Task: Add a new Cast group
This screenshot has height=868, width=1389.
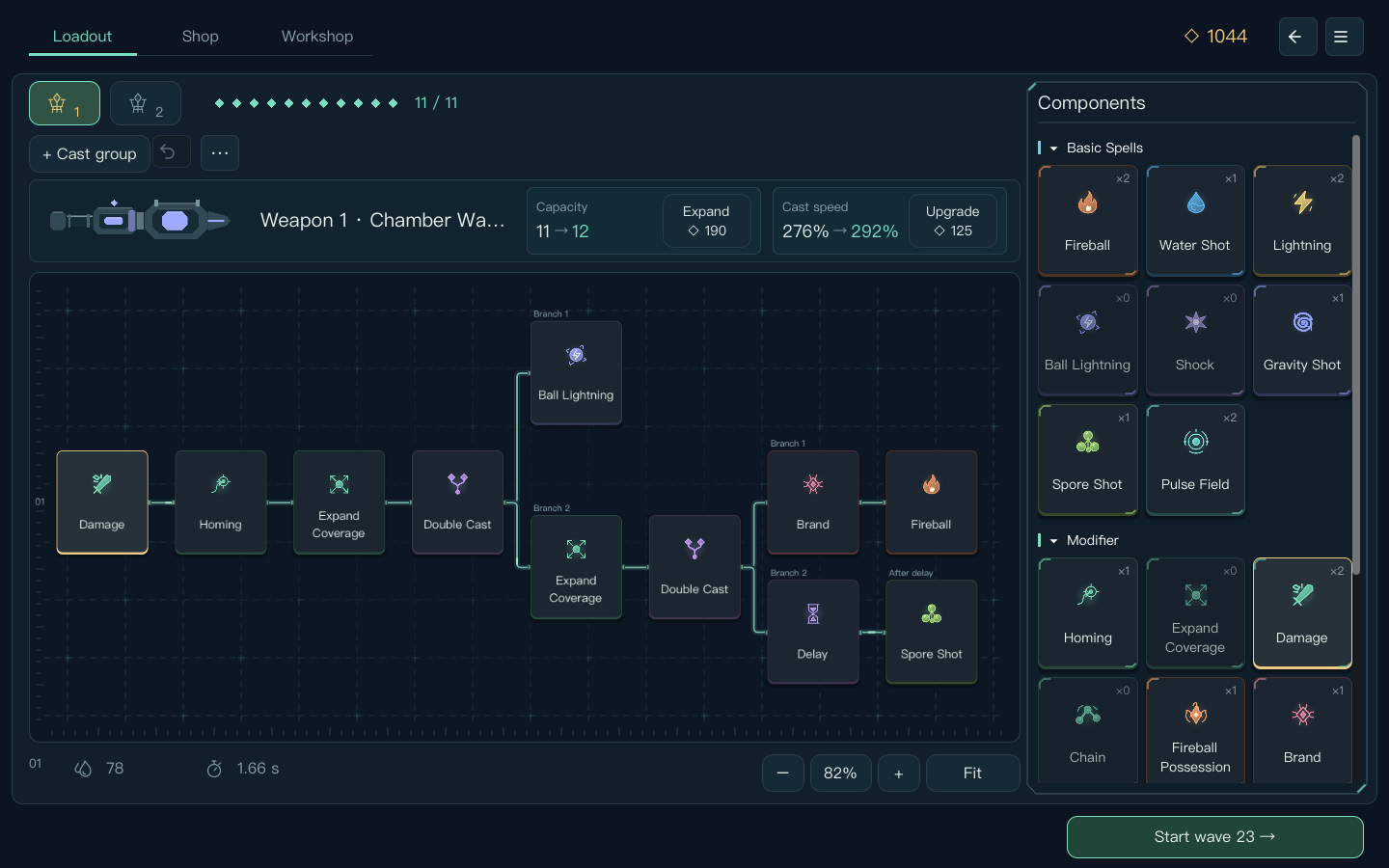Action: 90,154
